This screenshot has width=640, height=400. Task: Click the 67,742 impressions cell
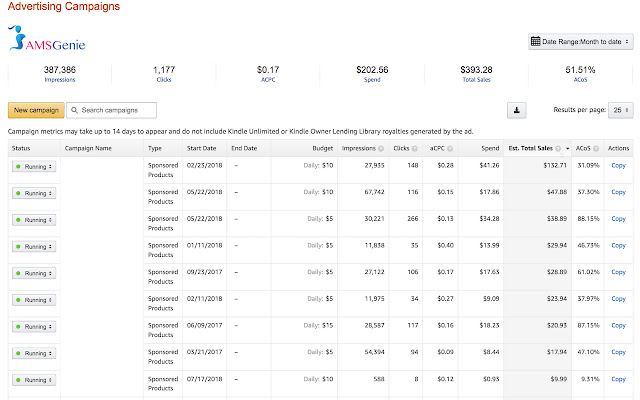point(374,192)
